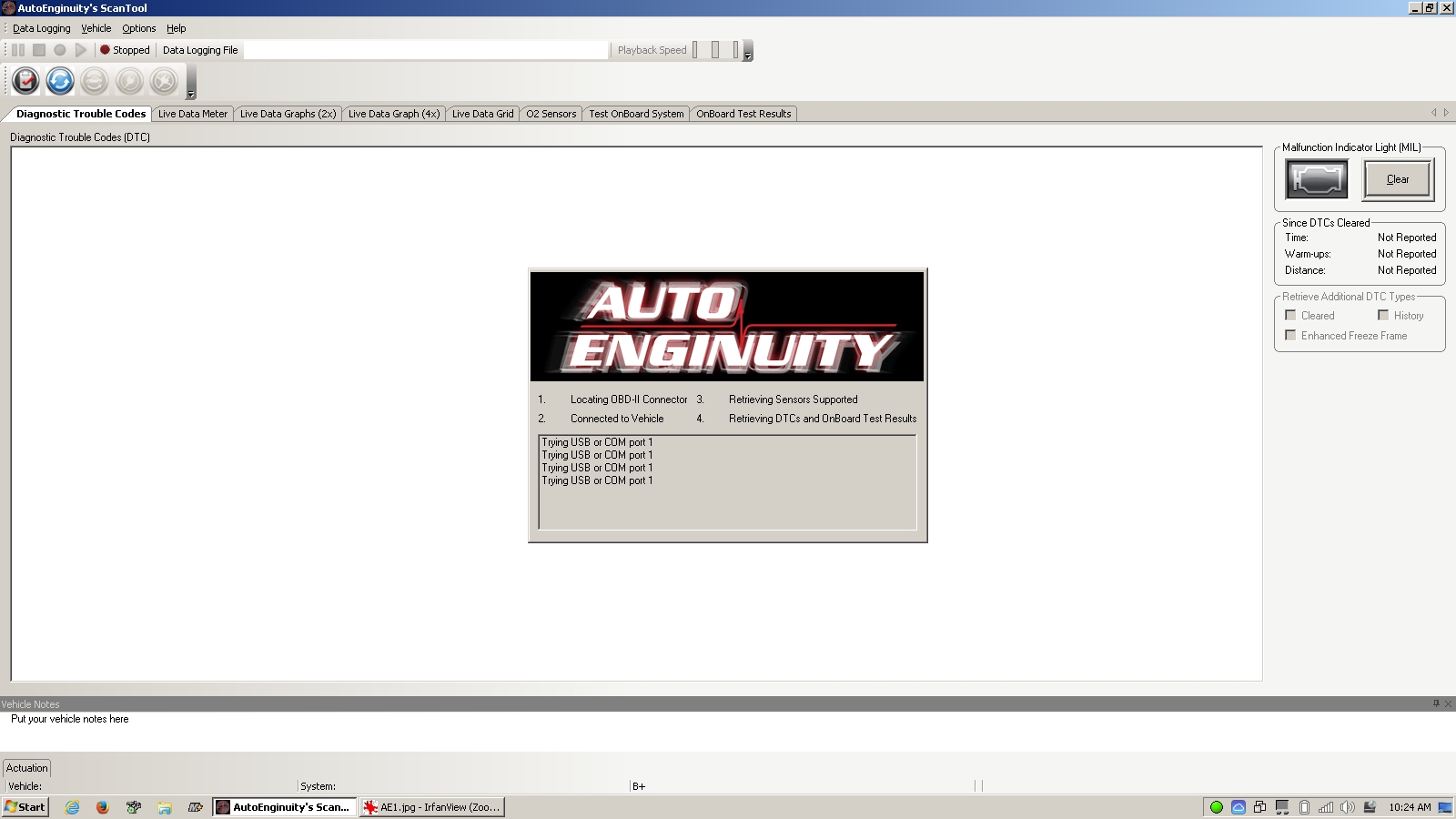This screenshot has width=1456, height=819.
Task: Click the blue refresh arrows icon
Action: click(x=60, y=82)
